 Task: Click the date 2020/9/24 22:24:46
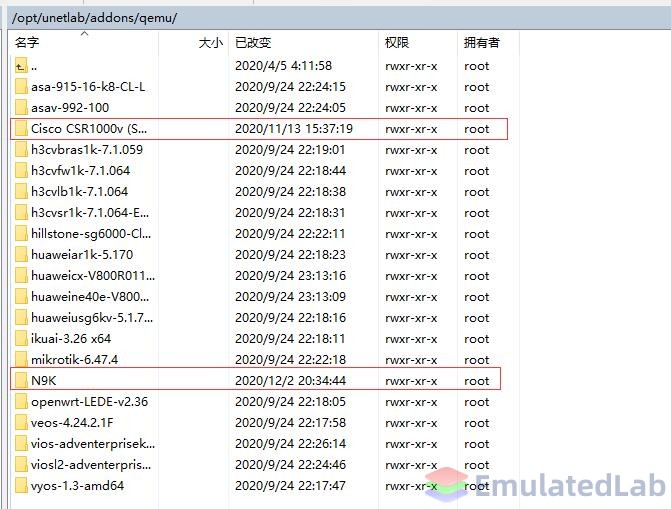point(290,464)
